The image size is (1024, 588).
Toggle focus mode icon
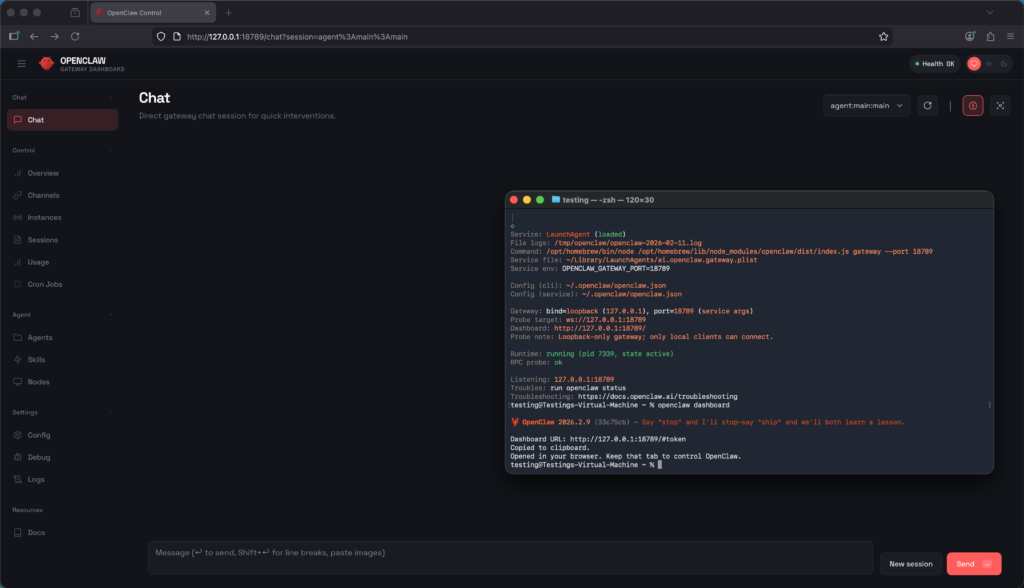tap(1000, 106)
